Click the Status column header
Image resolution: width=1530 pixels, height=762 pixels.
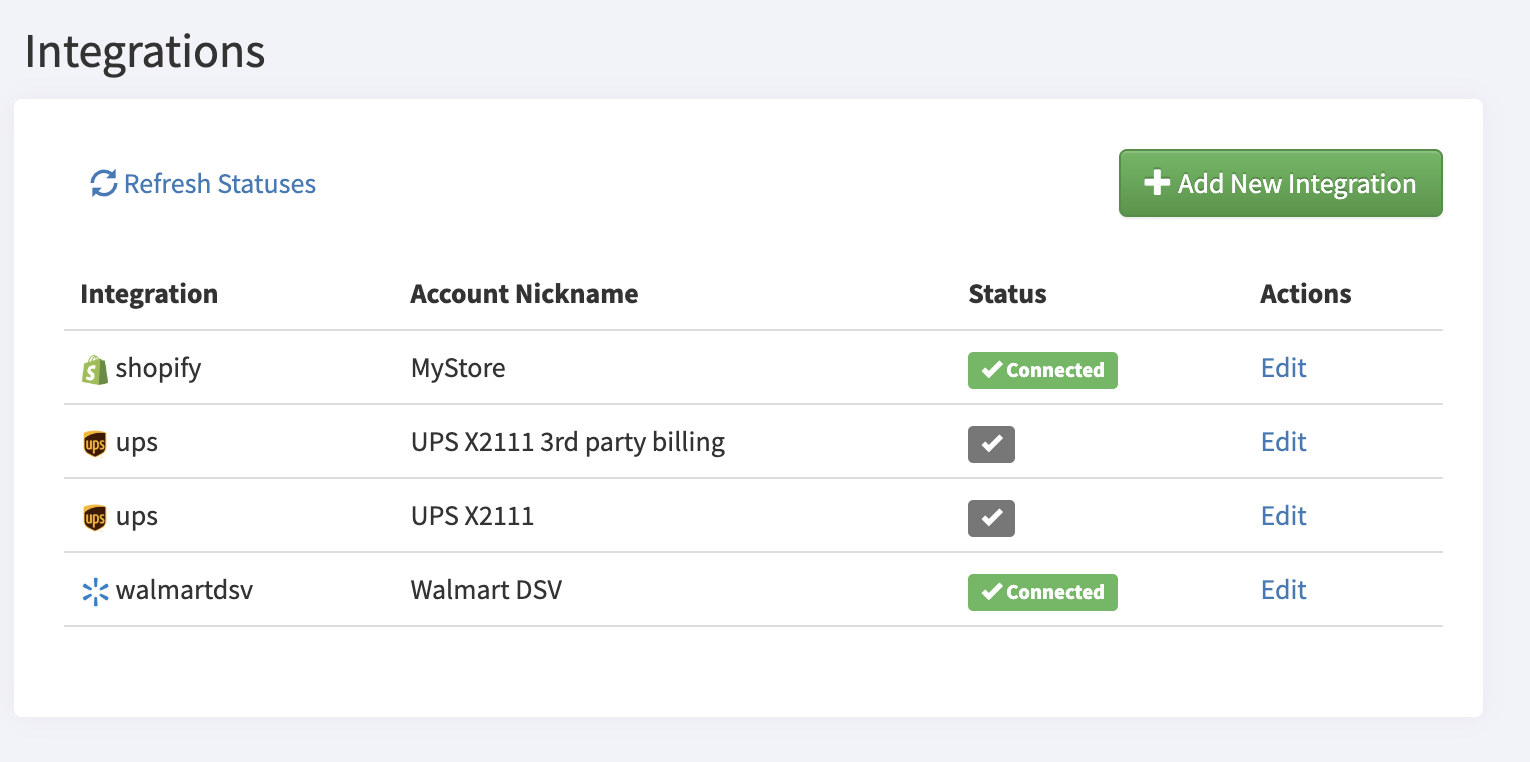click(1007, 294)
